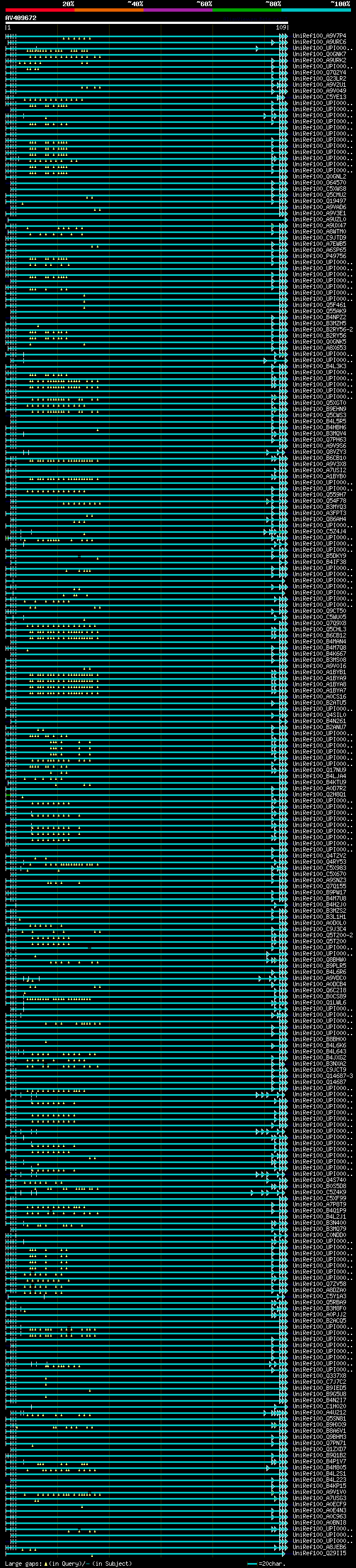Select hit UniRef100_B4NPZ2

coord(319,317)
